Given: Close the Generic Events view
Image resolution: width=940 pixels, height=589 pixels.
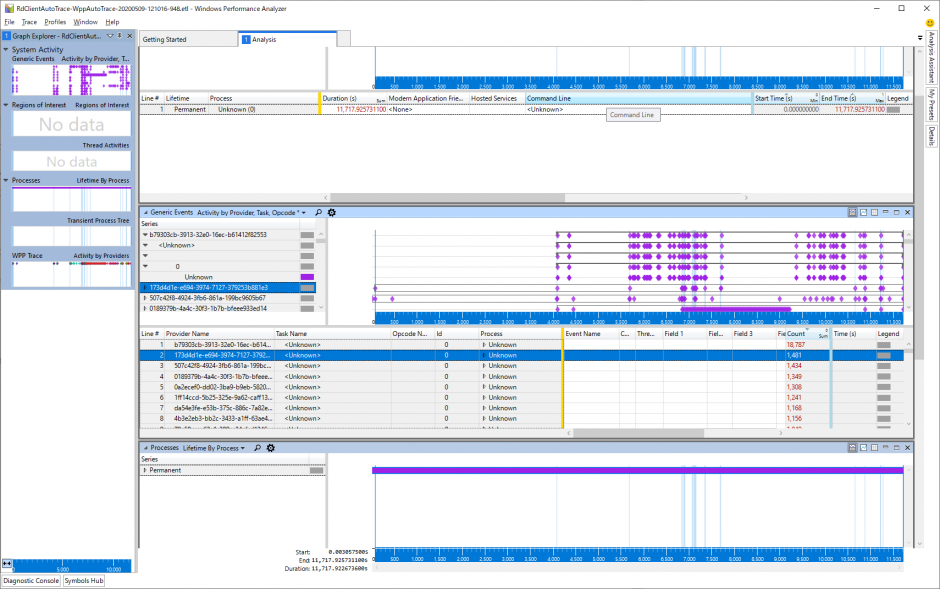Looking at the screenshot, I should pyautogui.click(x=907, y=212).
